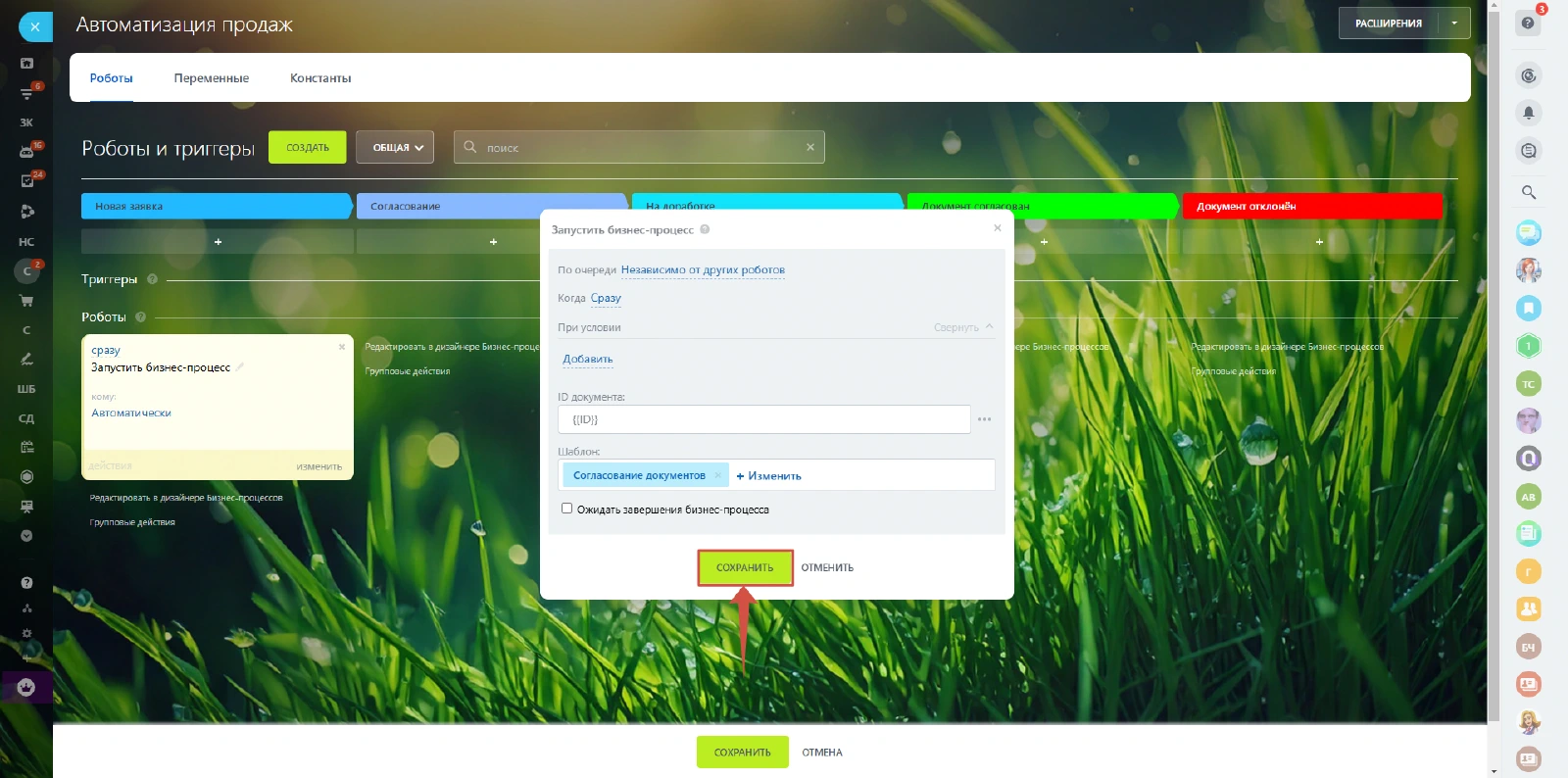Enable 'Ожидать завершения бизнес-процесса' checkbox
This screenshot has height=778, width=1568.
tap(566, 509)
